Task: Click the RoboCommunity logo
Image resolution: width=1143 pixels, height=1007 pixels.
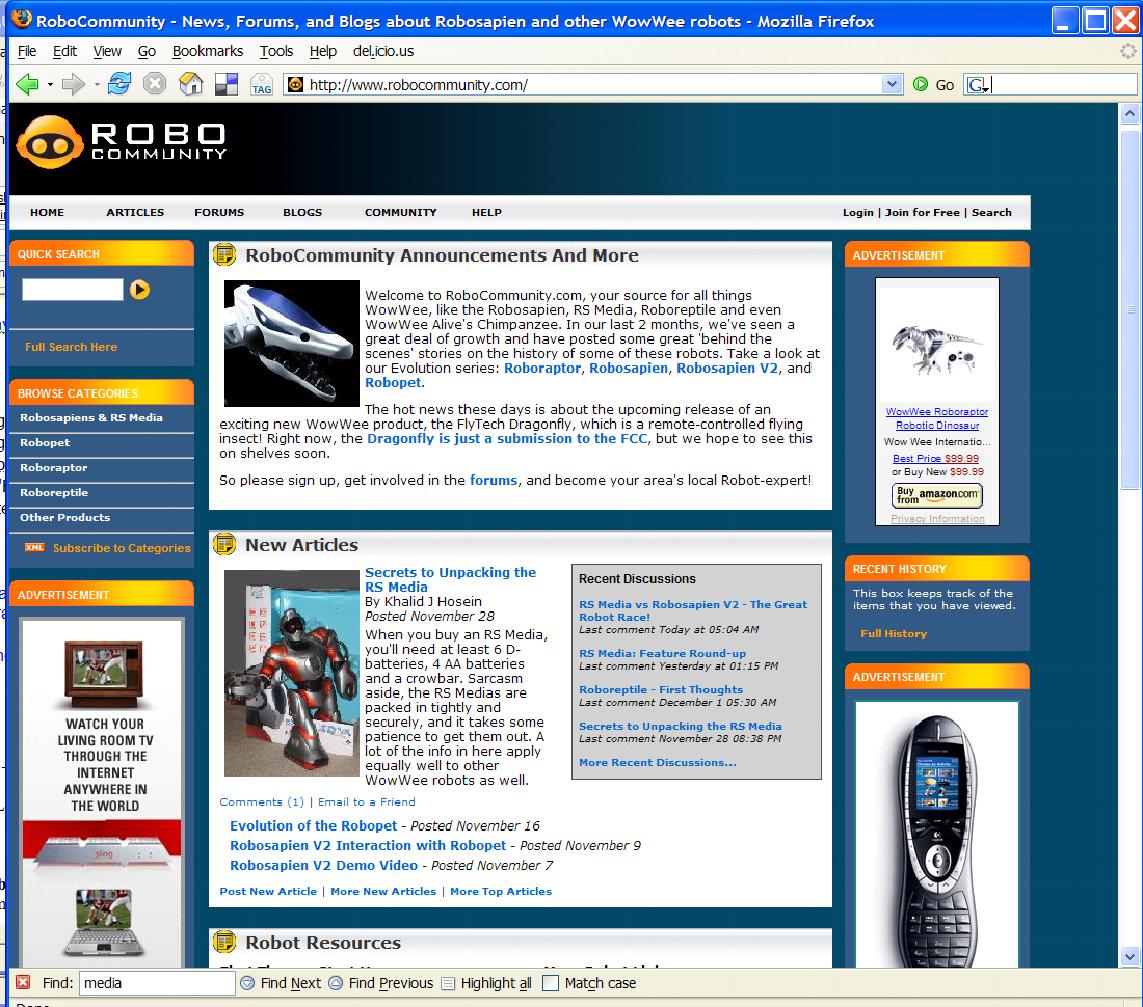Action: pos(122,142)
